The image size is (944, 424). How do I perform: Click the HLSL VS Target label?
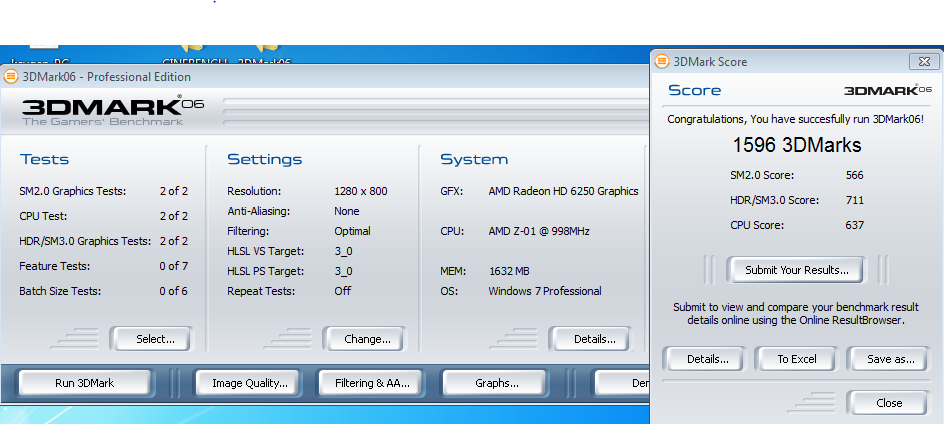[266, 251]
